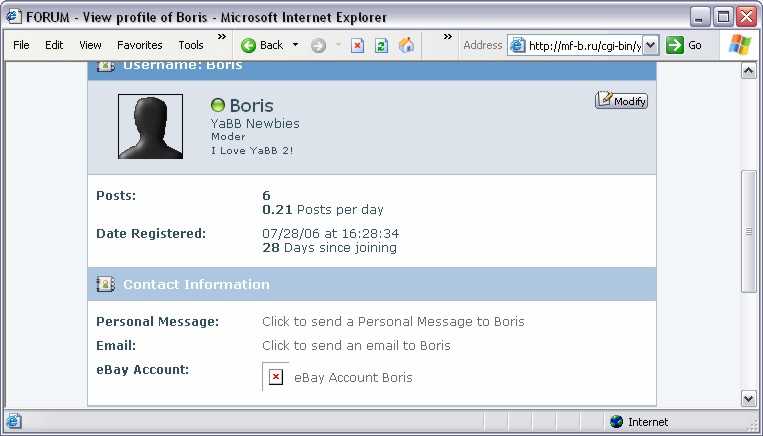Click 'Click to send a Personal Message to Boris'
The width and height of the screenshot is (763, 436).
tap(393, 322)
